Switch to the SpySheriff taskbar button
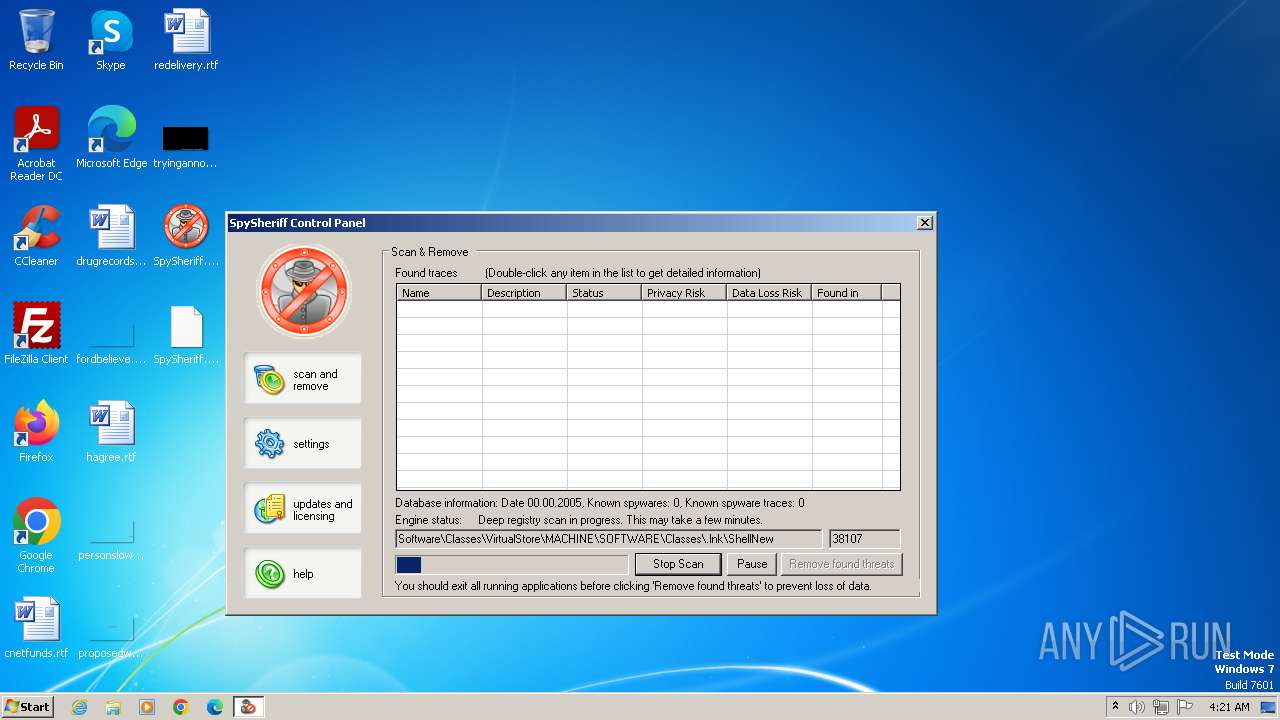Screen dimensions: 1280x720 (x=248, y=707)
